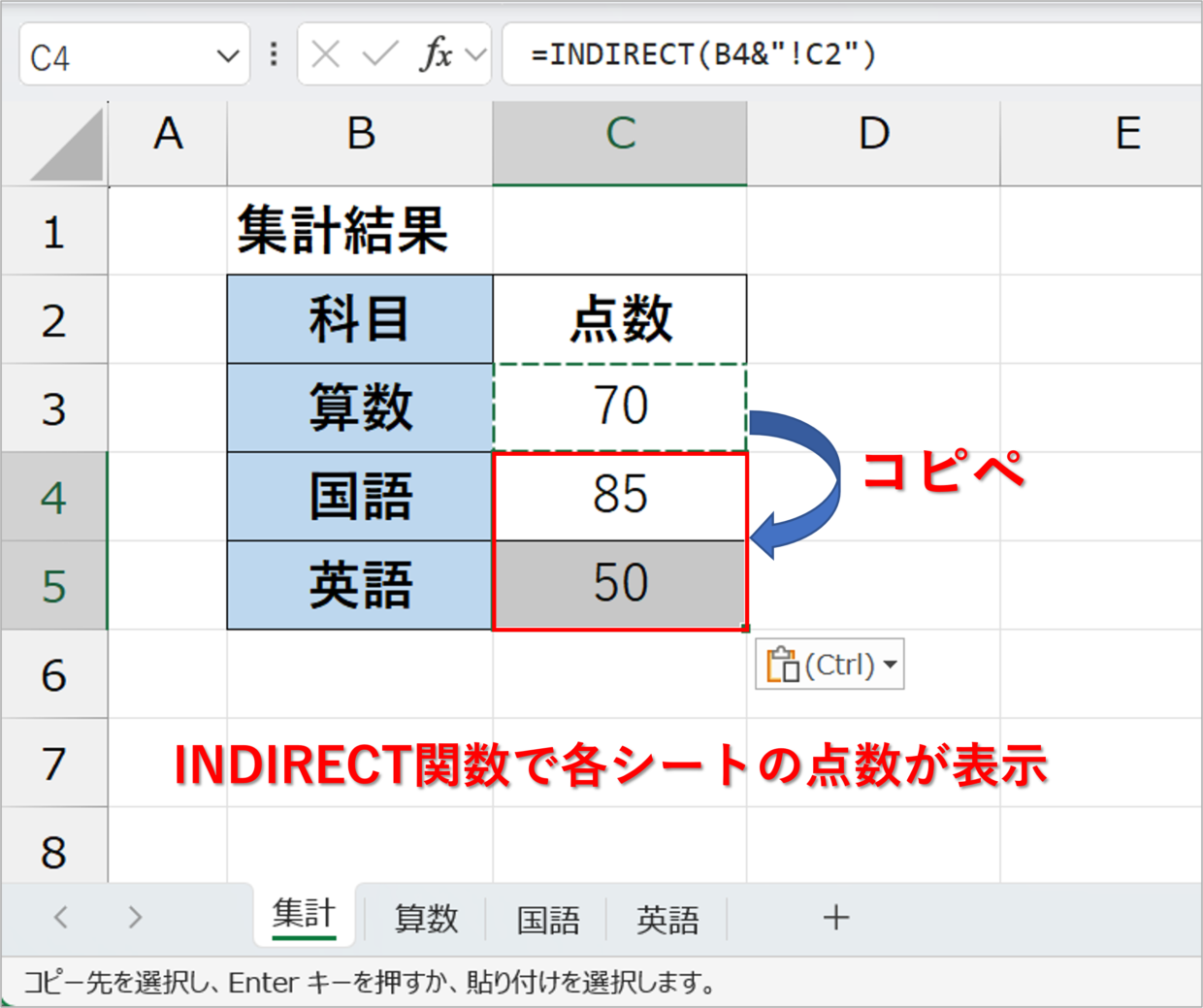Open the Paste Options dropdown arrow
The height and width of the screenshot is (1008, 1203).
point(890,666)
